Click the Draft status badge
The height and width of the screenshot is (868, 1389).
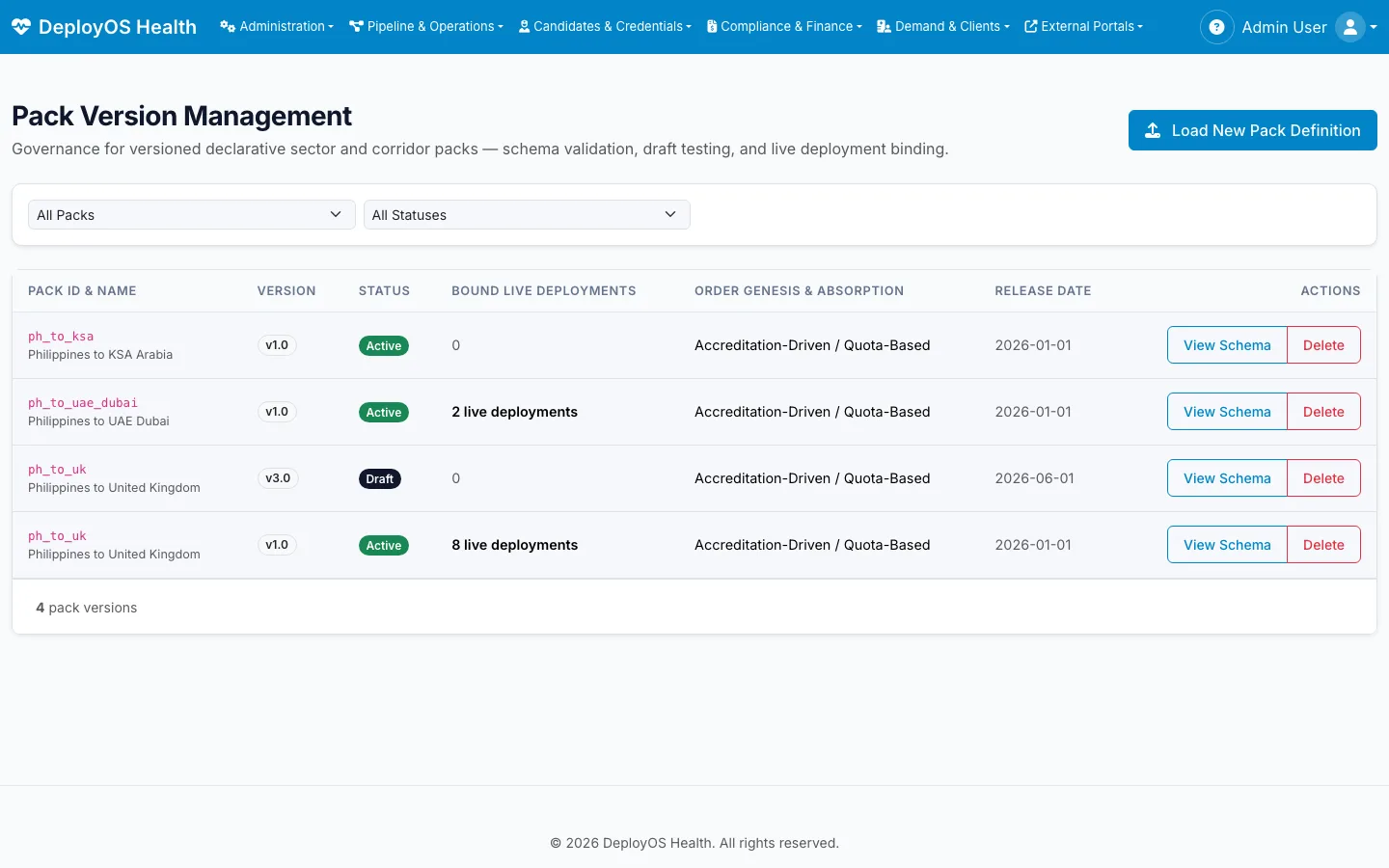(380, 479)
